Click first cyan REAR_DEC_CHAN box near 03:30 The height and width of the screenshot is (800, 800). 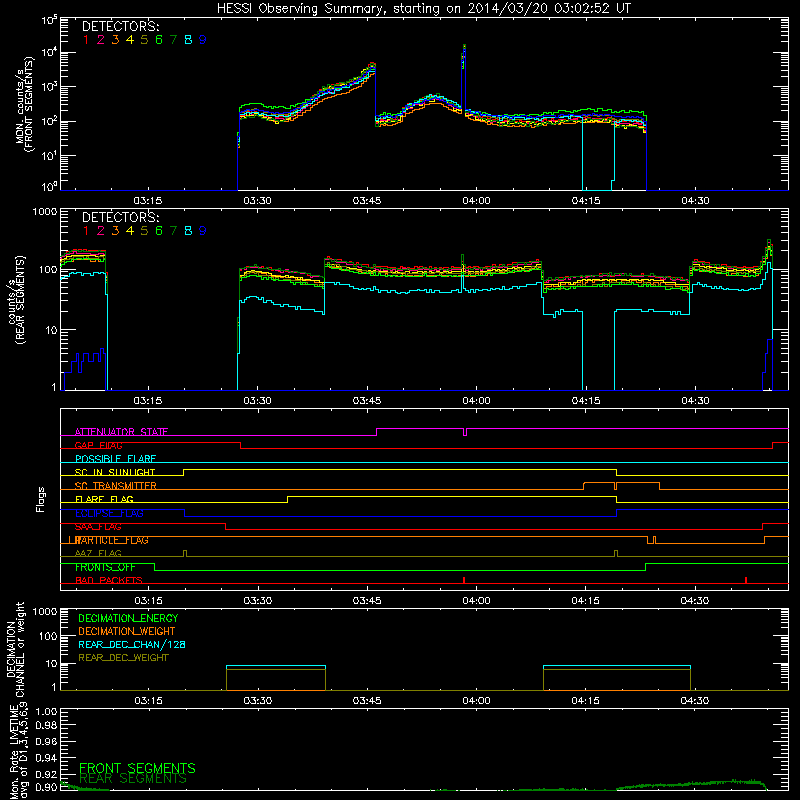point(276,678)
